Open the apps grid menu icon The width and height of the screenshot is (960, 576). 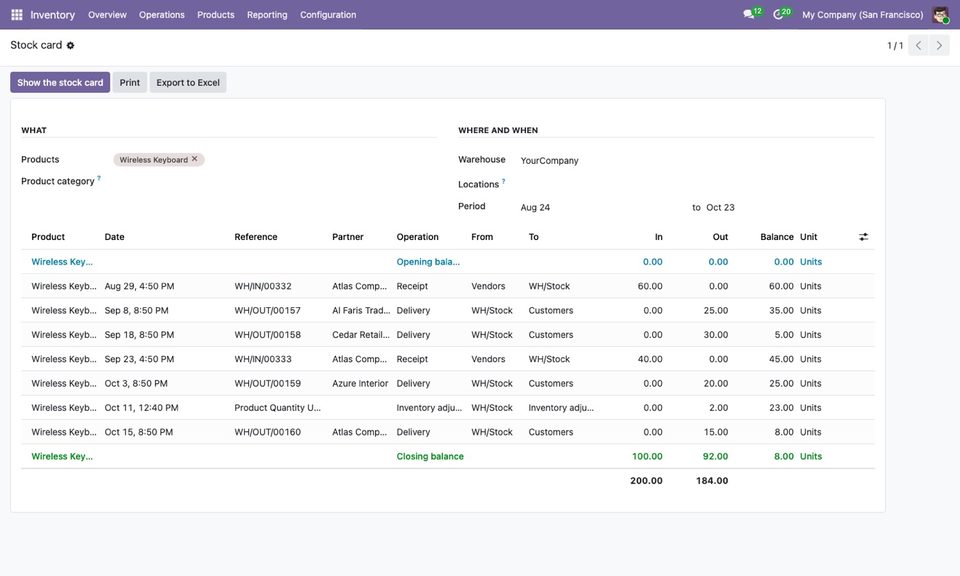17,15
